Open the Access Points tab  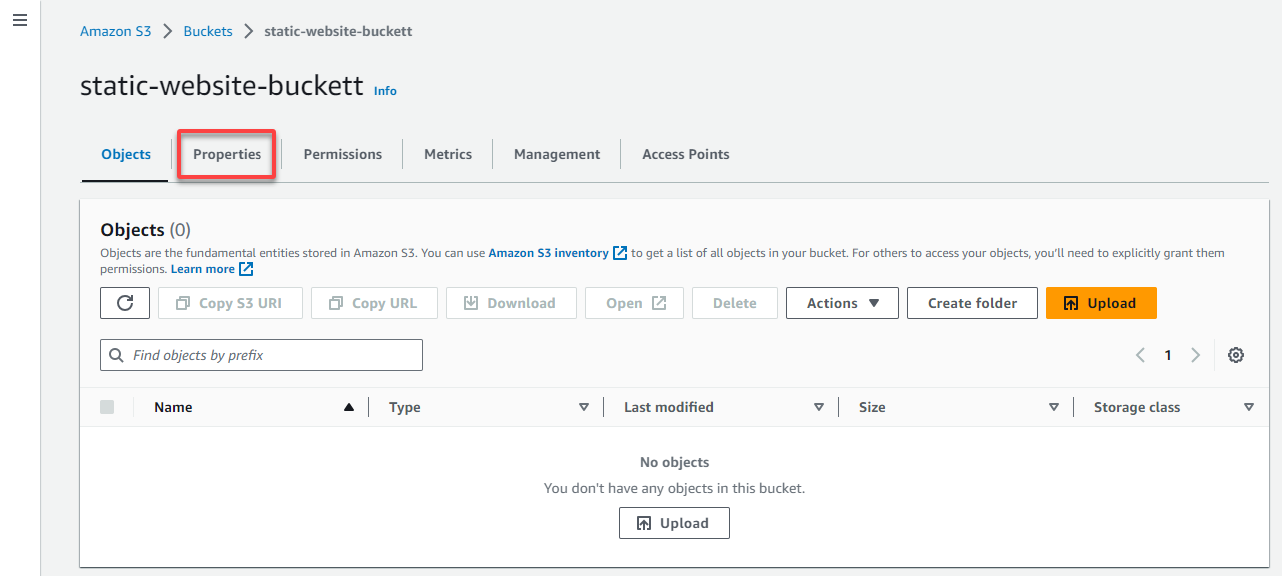[686, 154]
